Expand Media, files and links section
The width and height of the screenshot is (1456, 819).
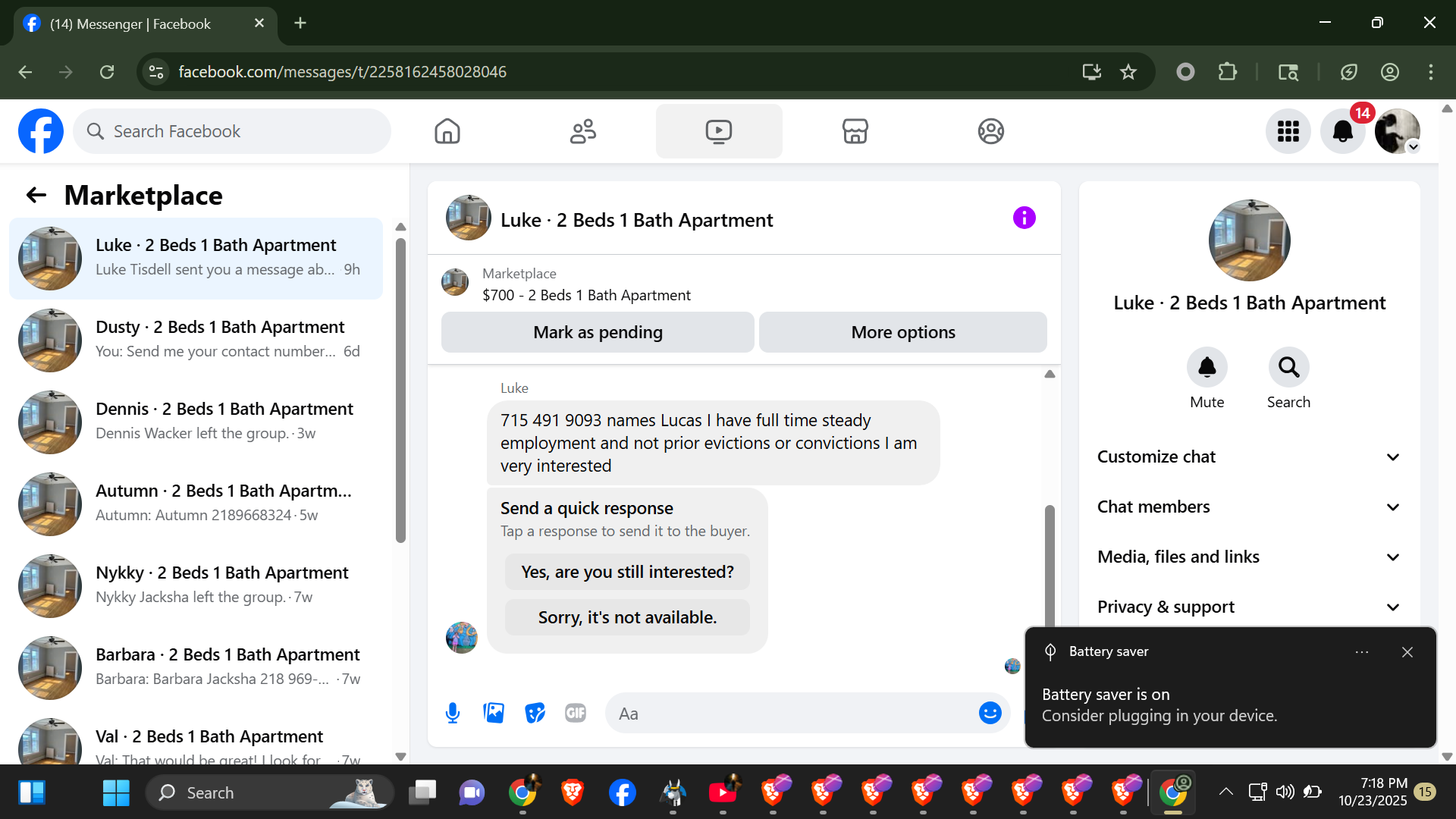click(1248, 557)
